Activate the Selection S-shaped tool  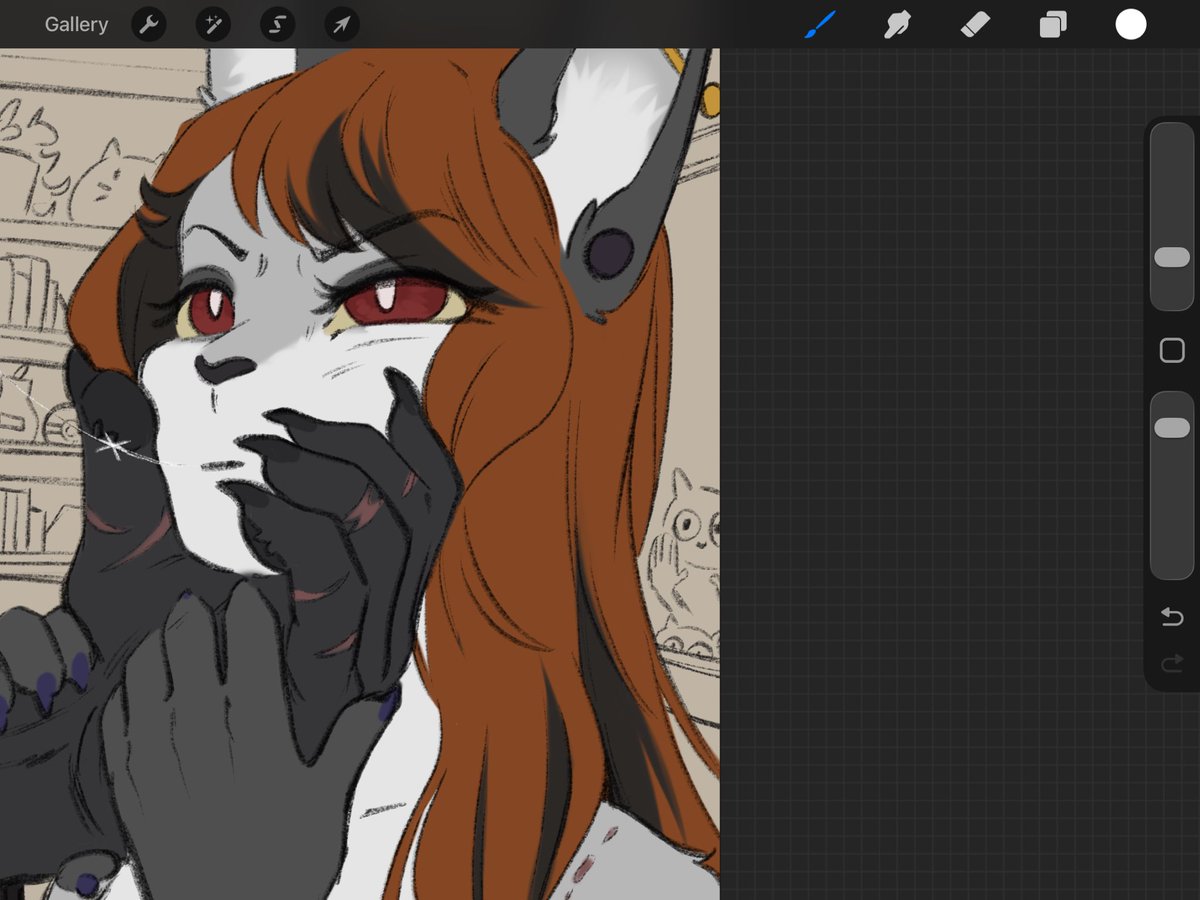point(277,25)
